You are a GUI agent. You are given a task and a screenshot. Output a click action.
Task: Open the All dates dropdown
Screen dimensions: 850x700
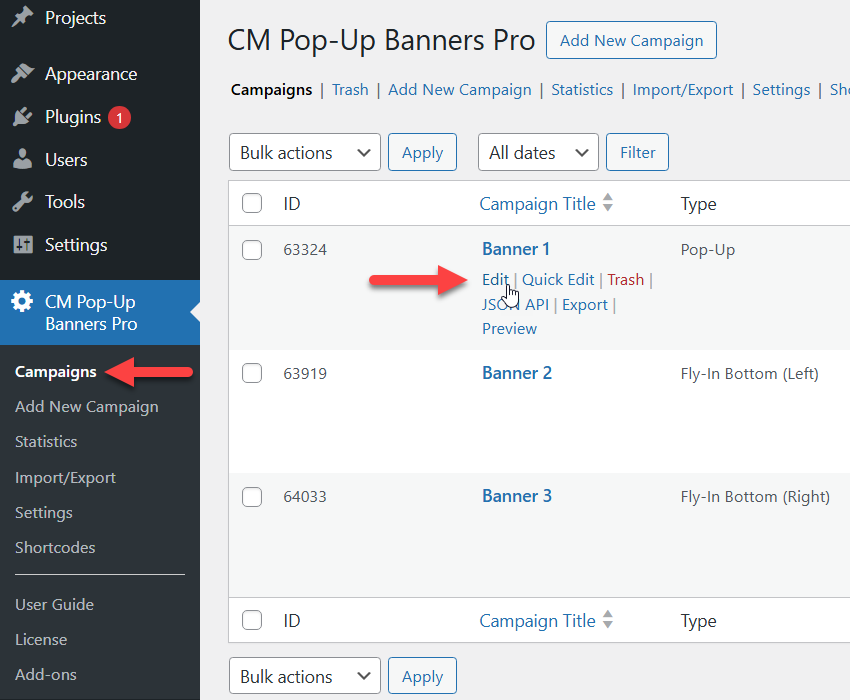click(x=538, y=152)
